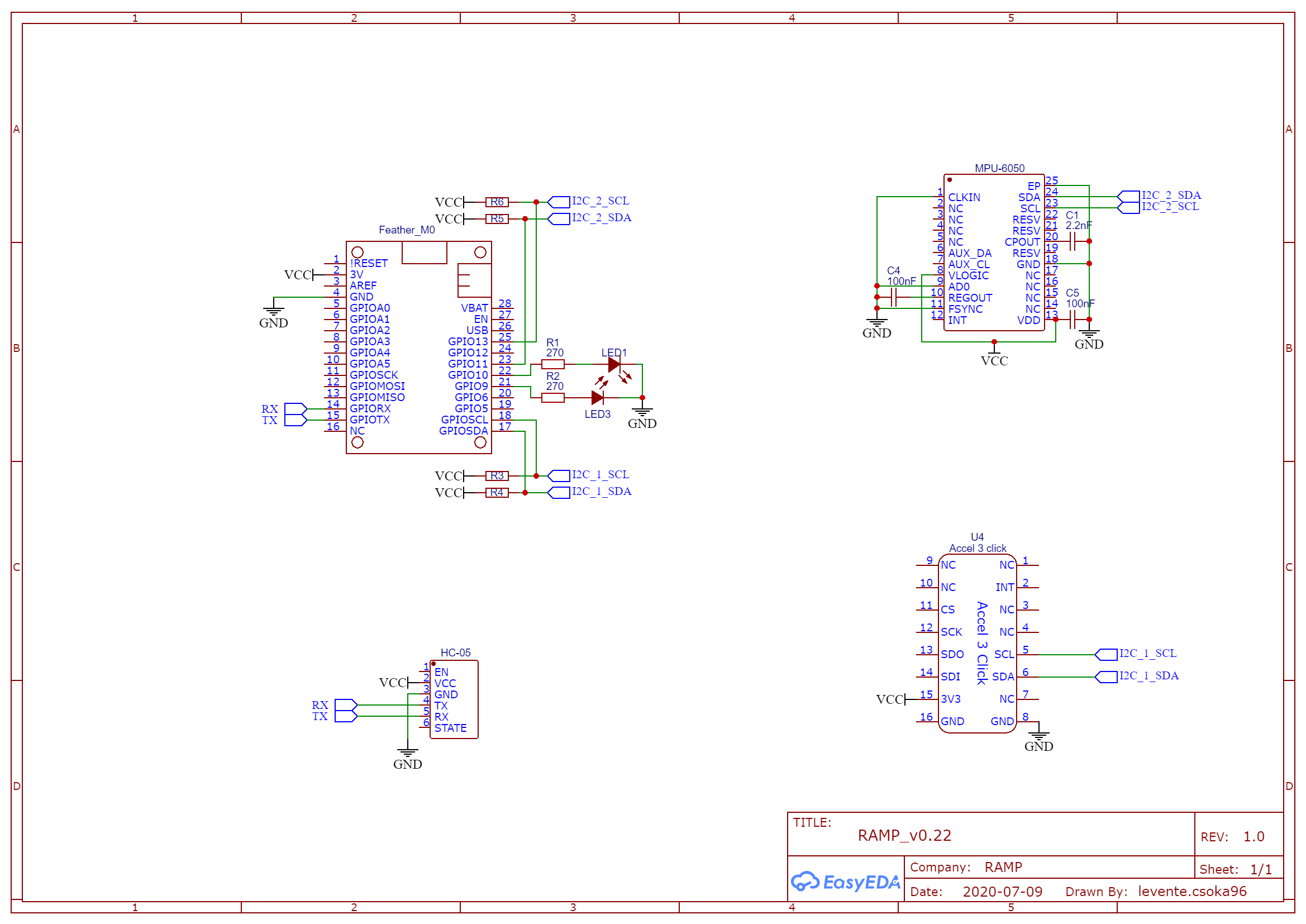Click the Company RAMP value
Viewport: 1306px width, 924px height.
pyautogui.click(x=1003, y=867)
